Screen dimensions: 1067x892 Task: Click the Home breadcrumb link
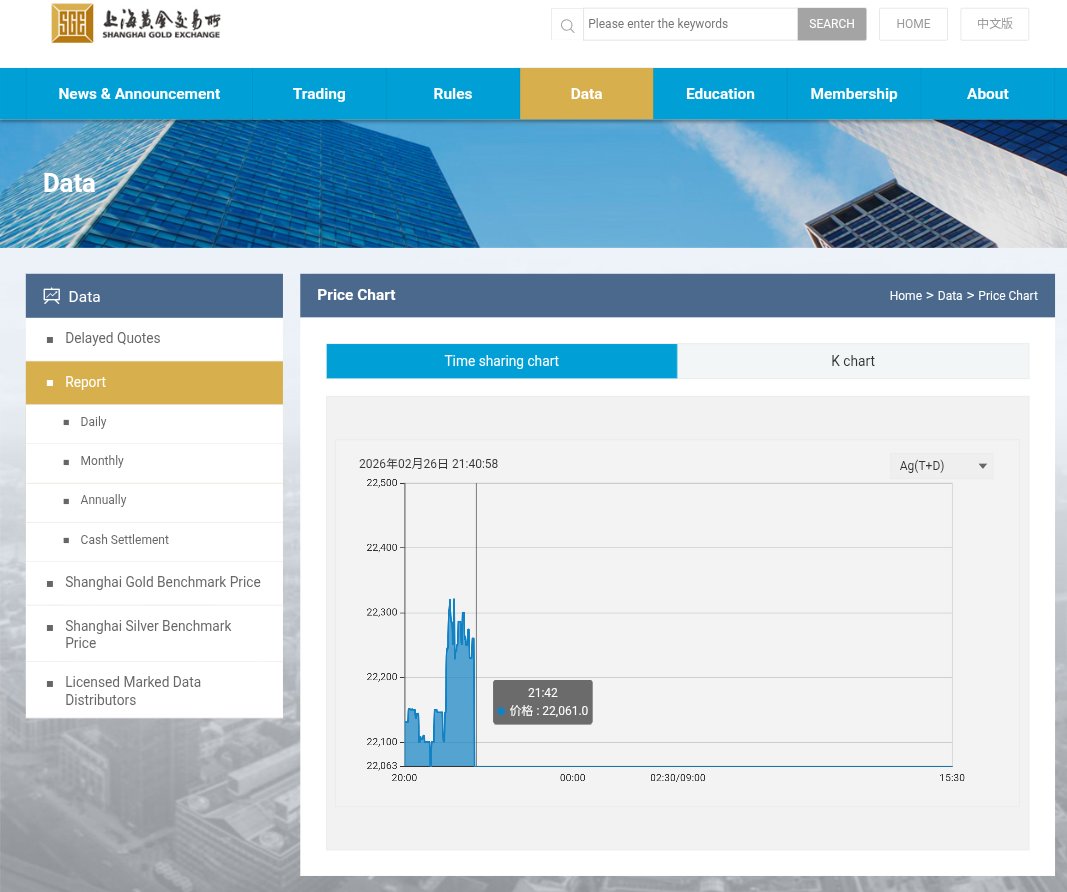pyautogui.click(x=905, y=296)
